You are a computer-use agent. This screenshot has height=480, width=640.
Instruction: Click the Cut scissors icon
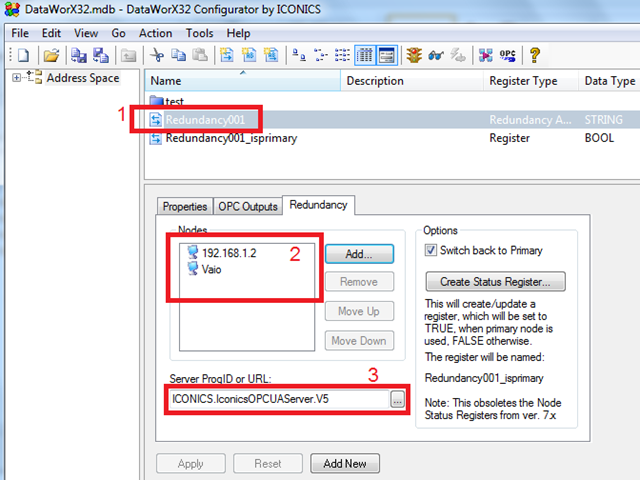(157, 55)
